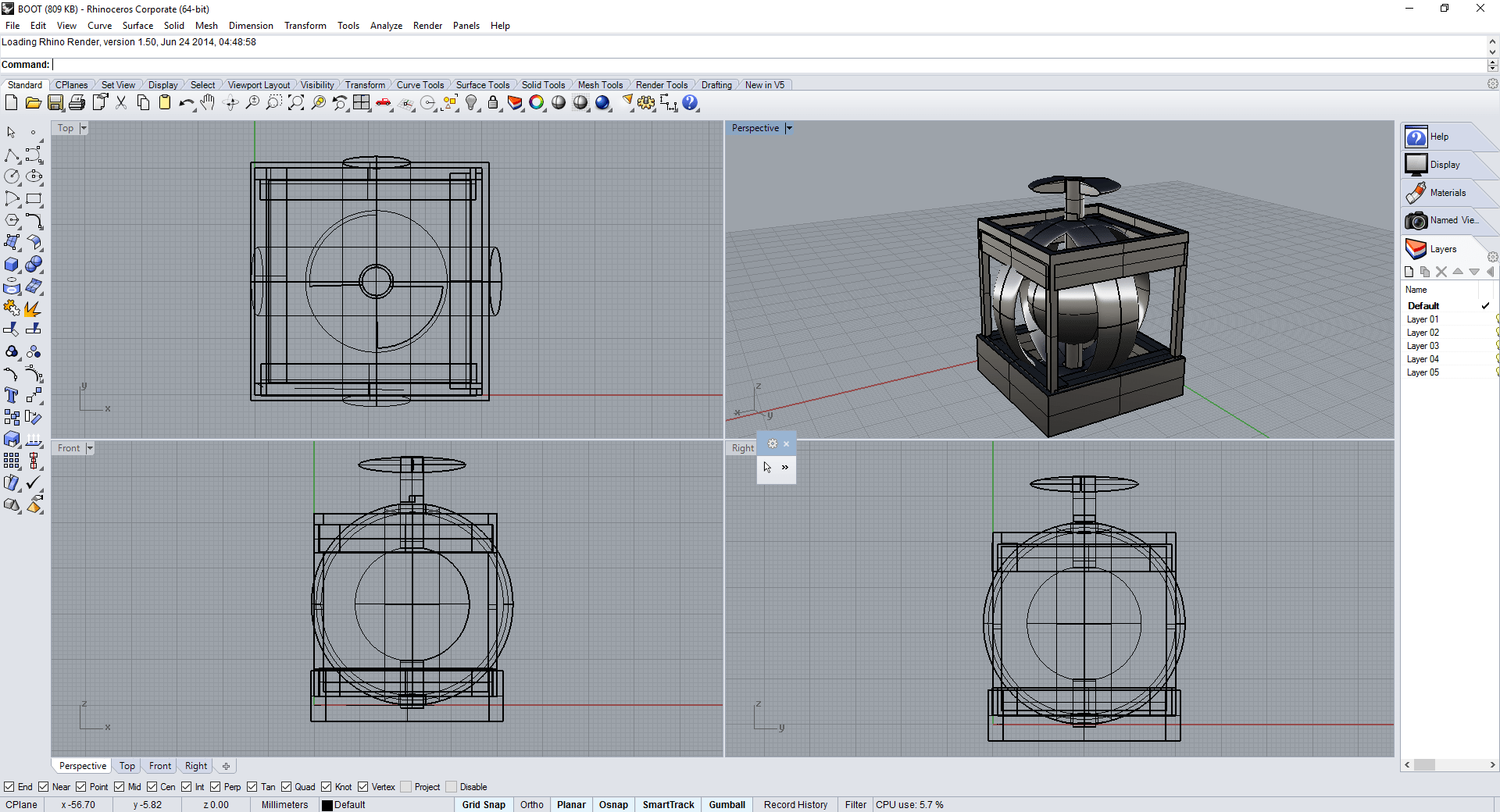Click the Print icon
This screenshot has width=1500, height=812.
[77, 102]
